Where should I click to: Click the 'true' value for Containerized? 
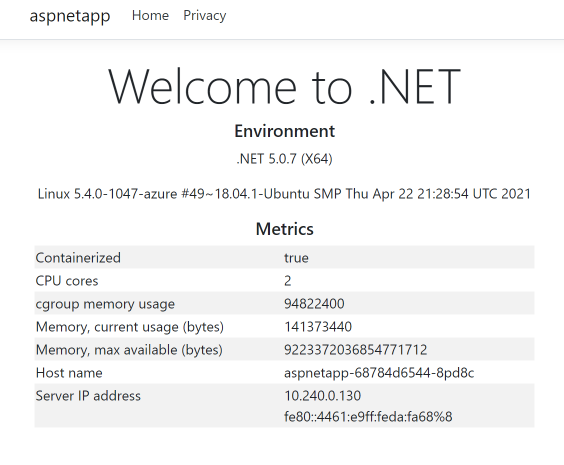tap(296, 258)
